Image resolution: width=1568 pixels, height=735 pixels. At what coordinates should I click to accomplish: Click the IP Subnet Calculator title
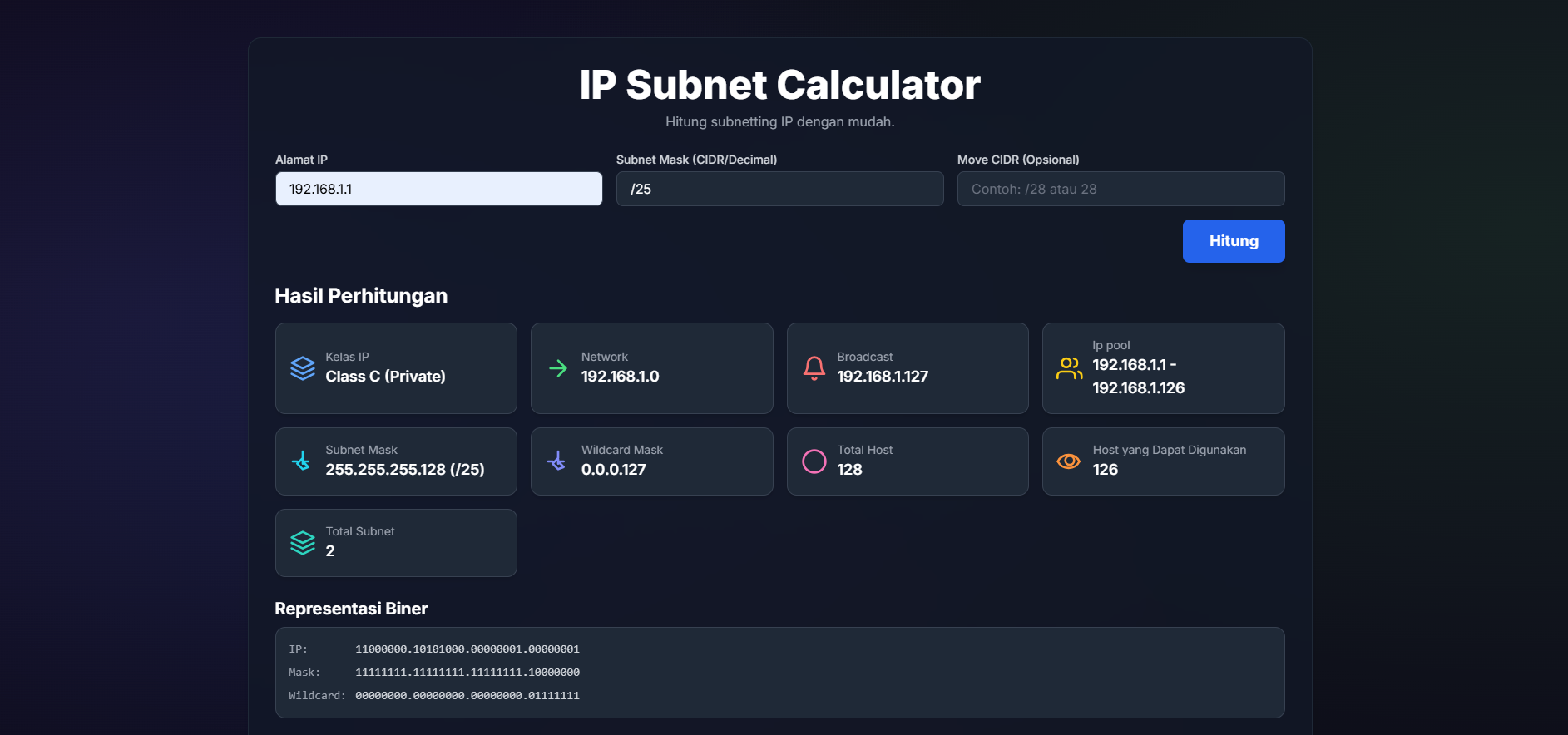(x=780, y=85)
